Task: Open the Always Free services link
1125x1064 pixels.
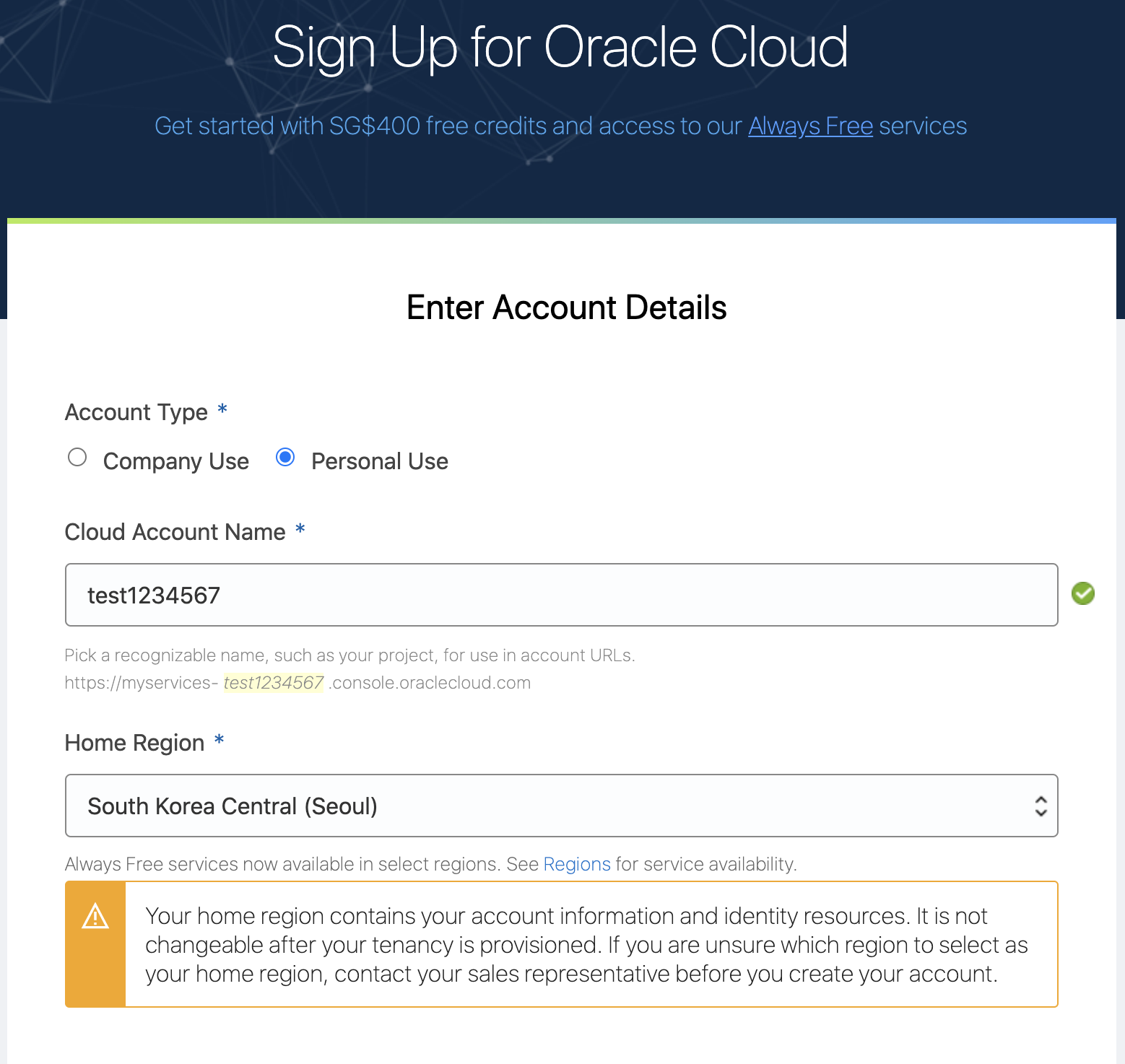Action: click(x=810, y=126)
